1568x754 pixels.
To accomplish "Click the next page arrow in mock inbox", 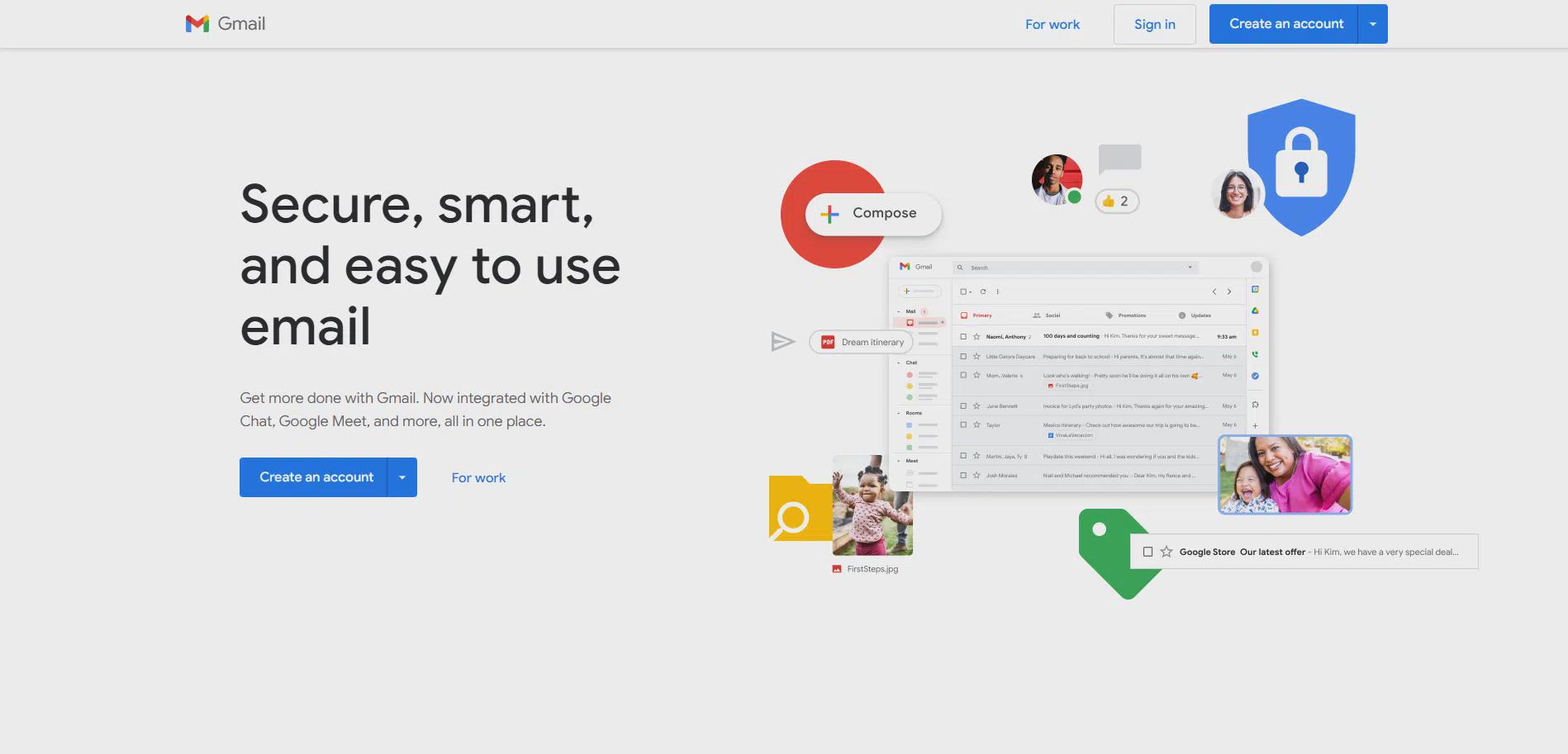I will point(1229,292).
